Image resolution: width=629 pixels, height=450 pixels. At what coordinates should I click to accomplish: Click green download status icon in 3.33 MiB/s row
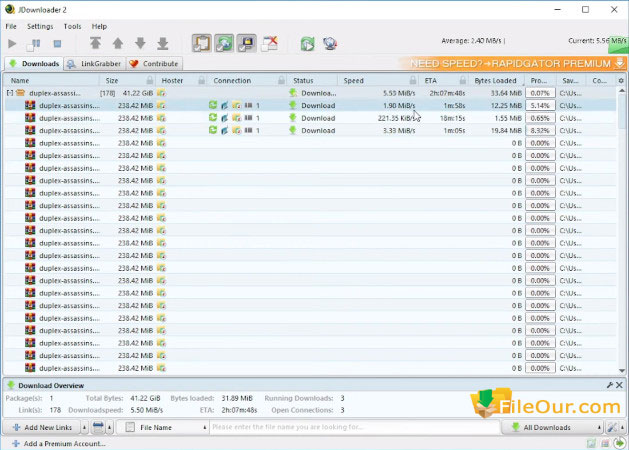tap(293, 130)
